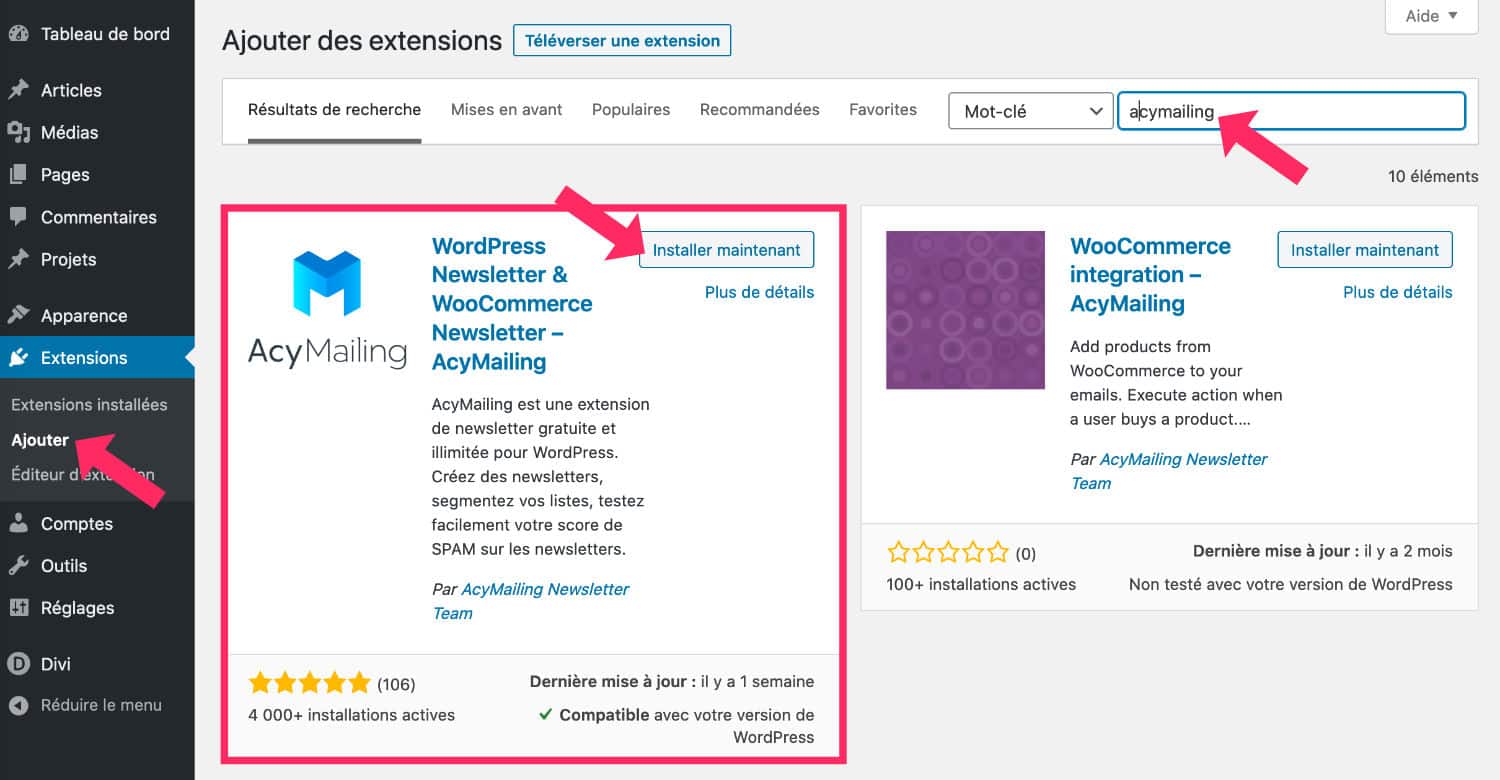Click the Tableau de bord dashboard icon
Image resolution: width=1500 pixels, height=780 pixels.
pyautogui.click(x=18, y=33)
